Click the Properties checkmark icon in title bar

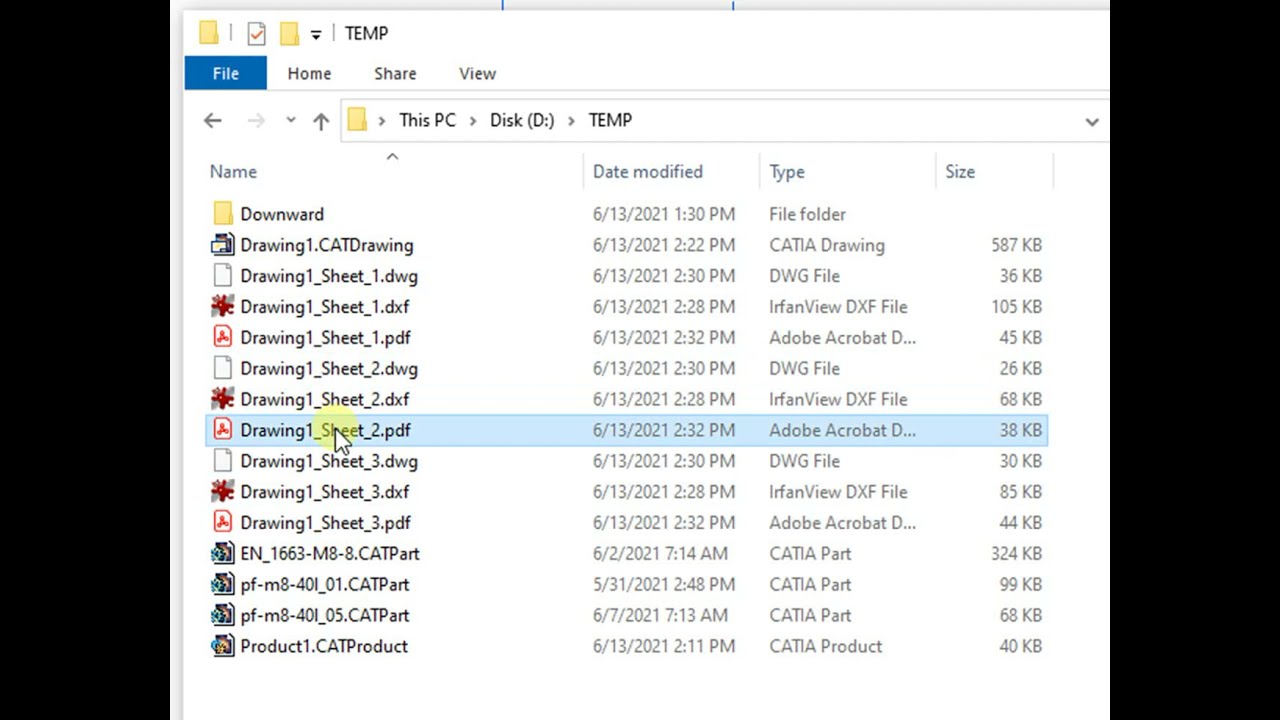(x=256, y=33)
